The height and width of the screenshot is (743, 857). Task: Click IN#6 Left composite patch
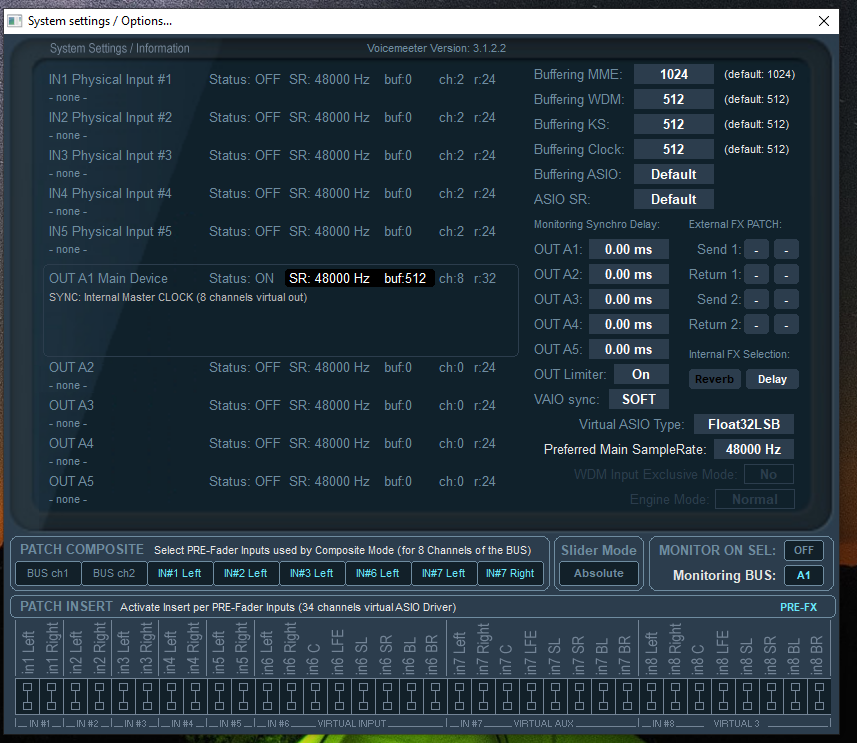(378, 574)
